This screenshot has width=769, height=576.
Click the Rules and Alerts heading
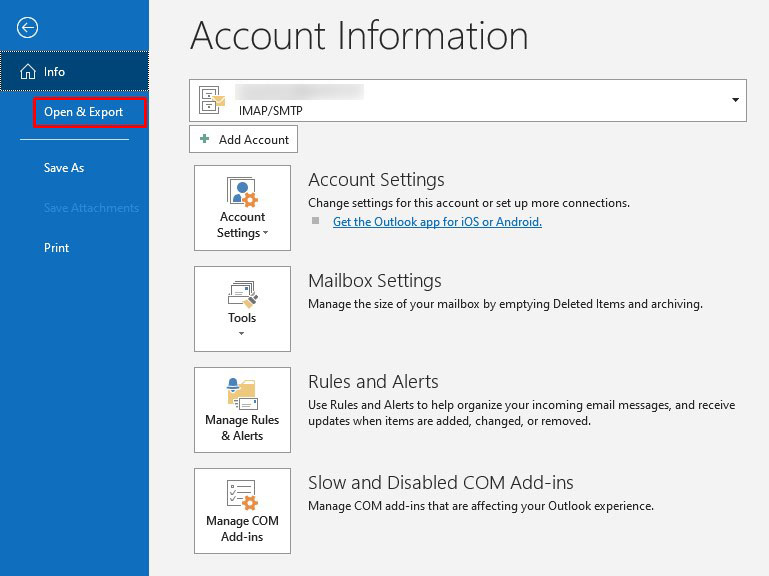(373, 382)
